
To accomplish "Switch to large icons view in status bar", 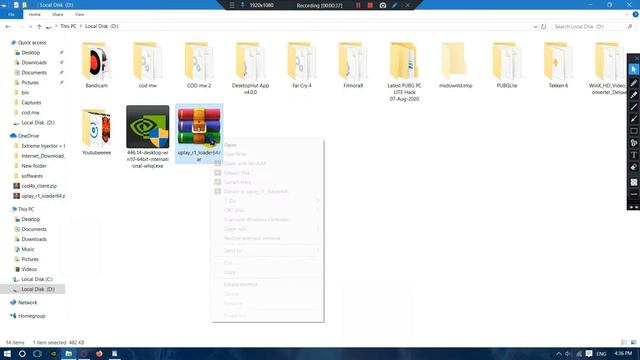I will [633, 342].
